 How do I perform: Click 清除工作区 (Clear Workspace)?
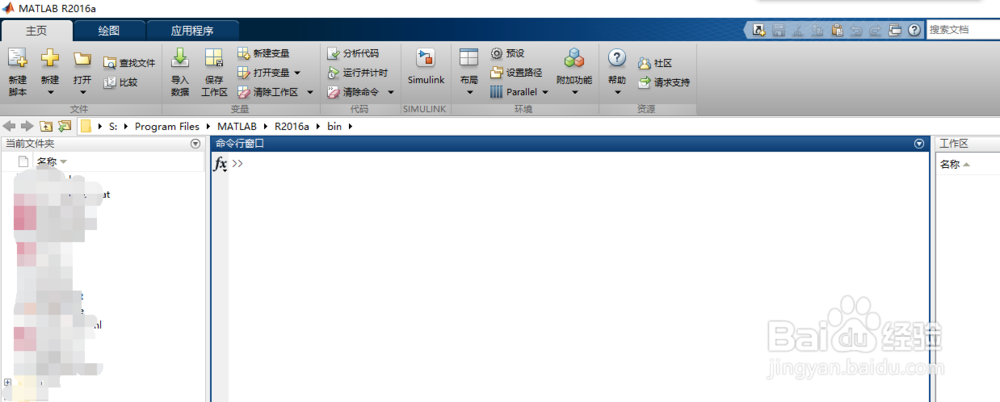click(x=268, y=92)
